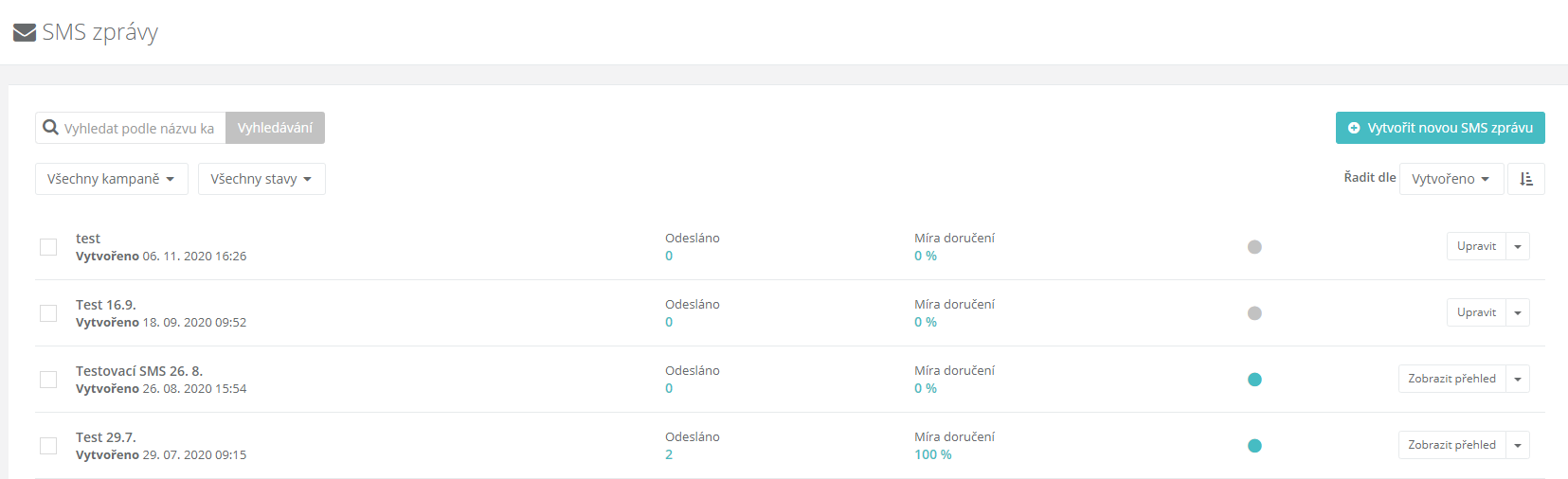The width and height of the screenshot is (1568, 479).
Task: Click the envelope icon beside SMS zprávy
Action: 25,33
